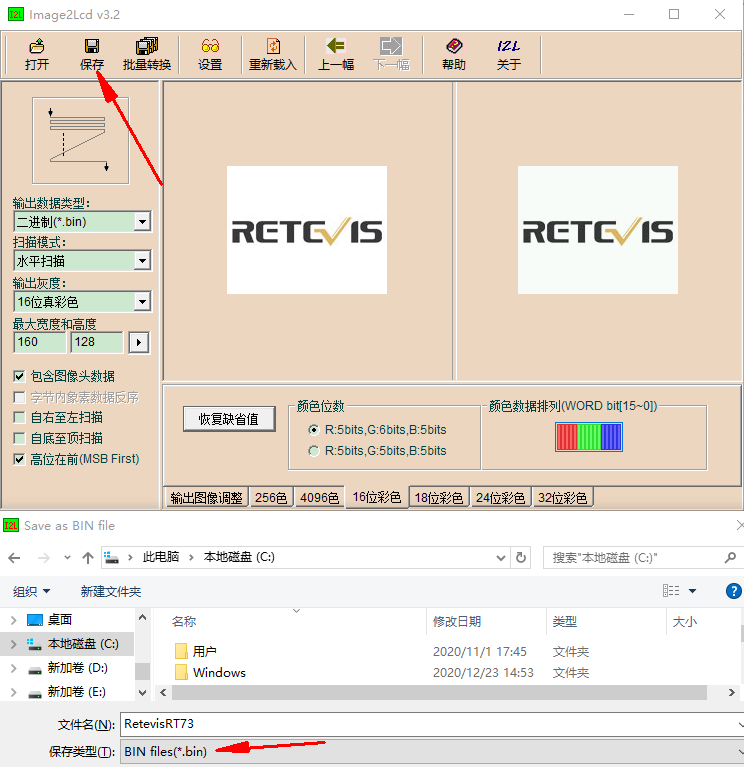Go to previous image (上一幅)

point(336,54)
